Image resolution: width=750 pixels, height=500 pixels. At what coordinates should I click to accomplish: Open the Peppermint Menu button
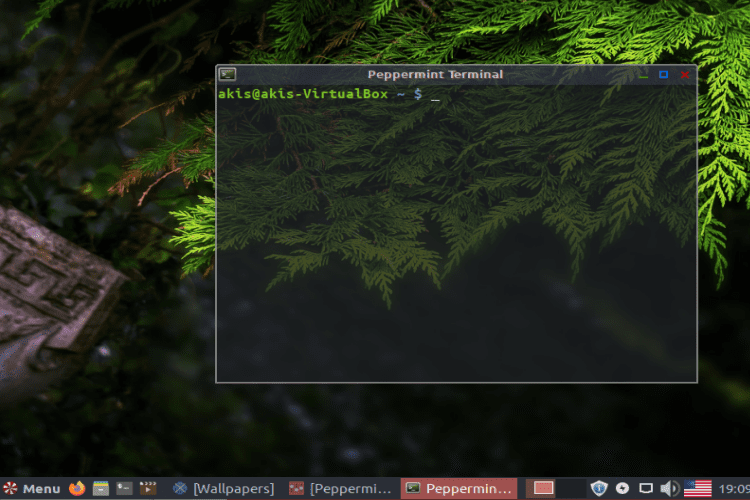[32, 489]
